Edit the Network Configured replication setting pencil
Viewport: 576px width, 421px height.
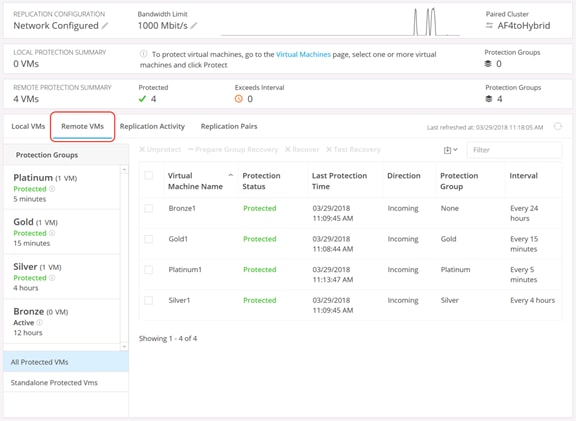pos(105,26)
